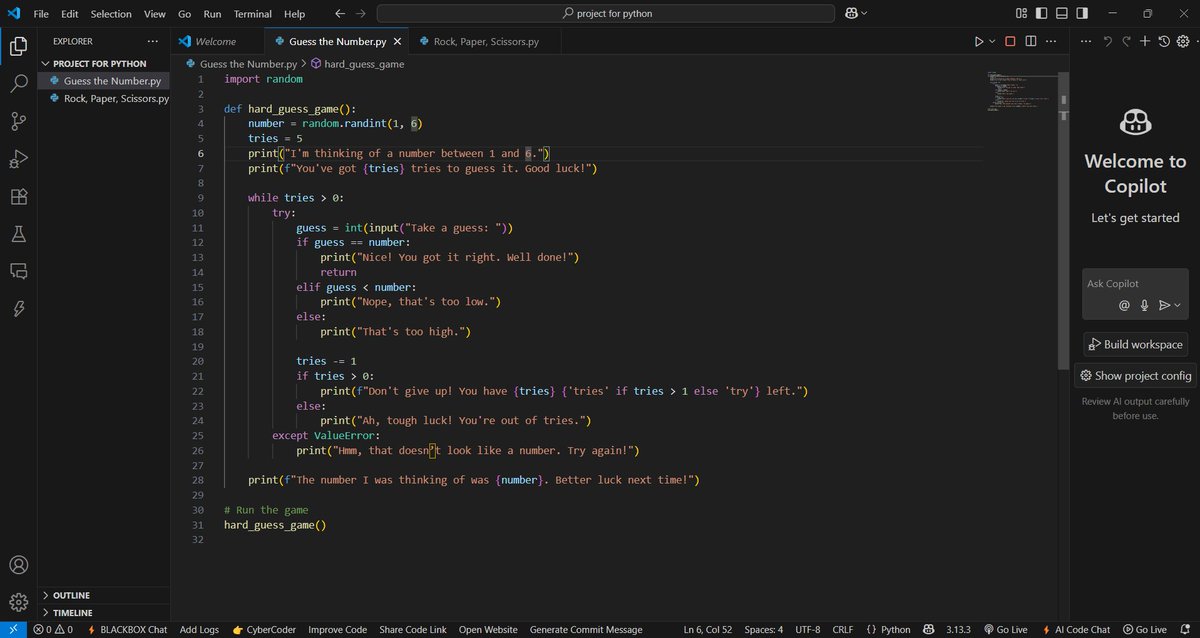Go forward with the navigation arrow

click(x=360, y=13)
